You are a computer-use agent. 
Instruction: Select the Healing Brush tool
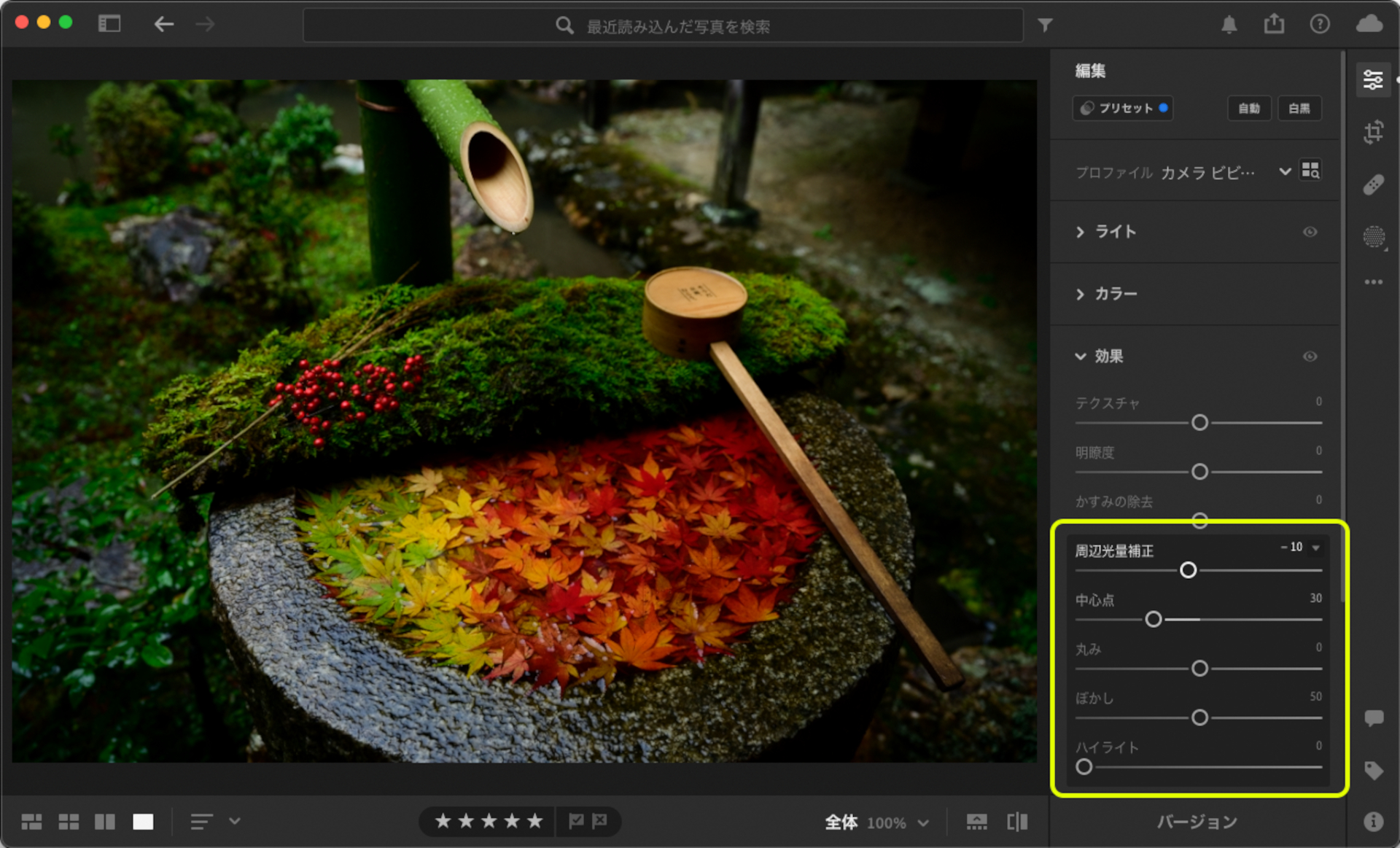tap(1374, 184)
